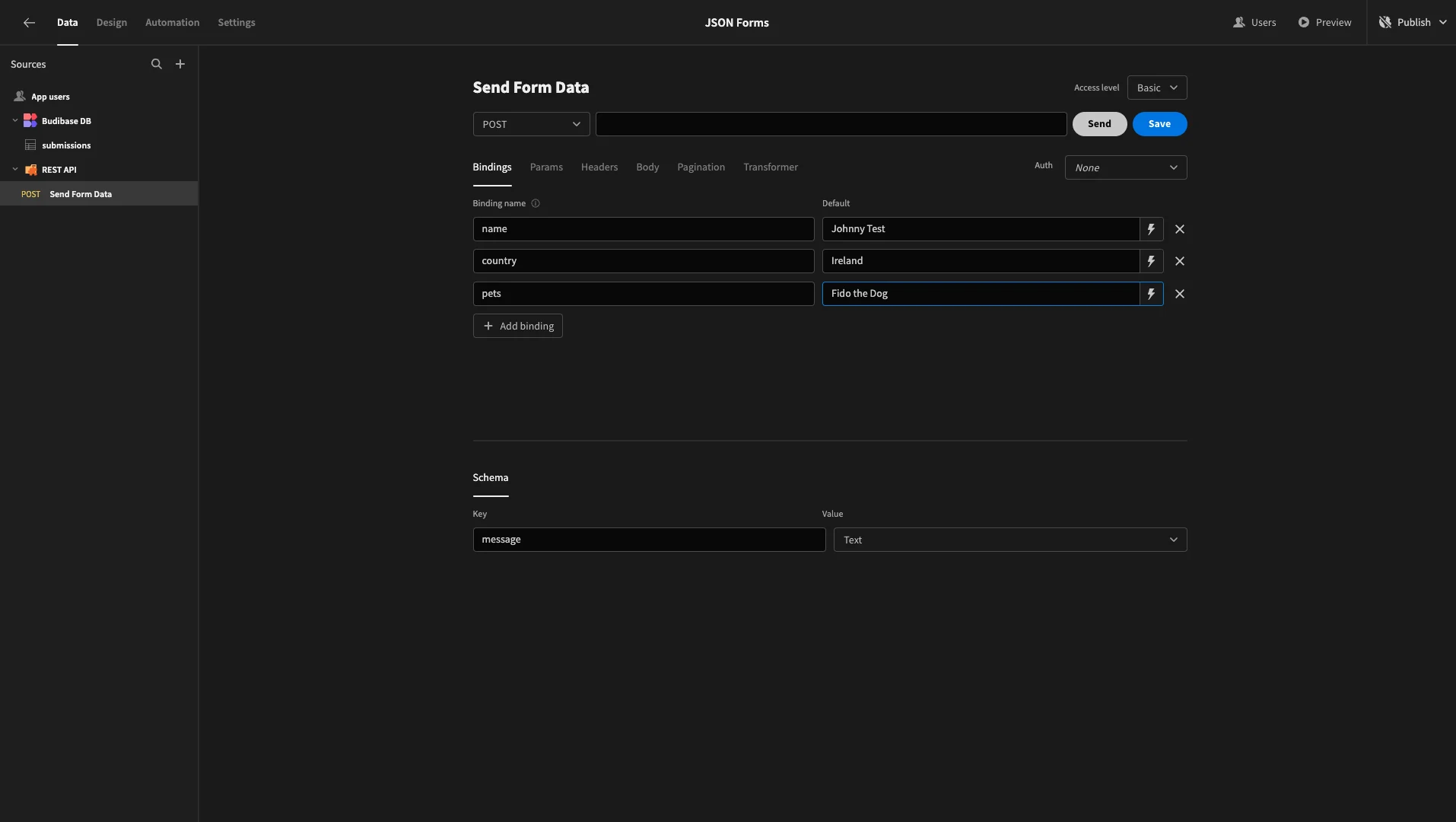The width and height of the screenshot is (1456, 822).
Task: Click the Preview play icon
Action: coord(1303,22)
